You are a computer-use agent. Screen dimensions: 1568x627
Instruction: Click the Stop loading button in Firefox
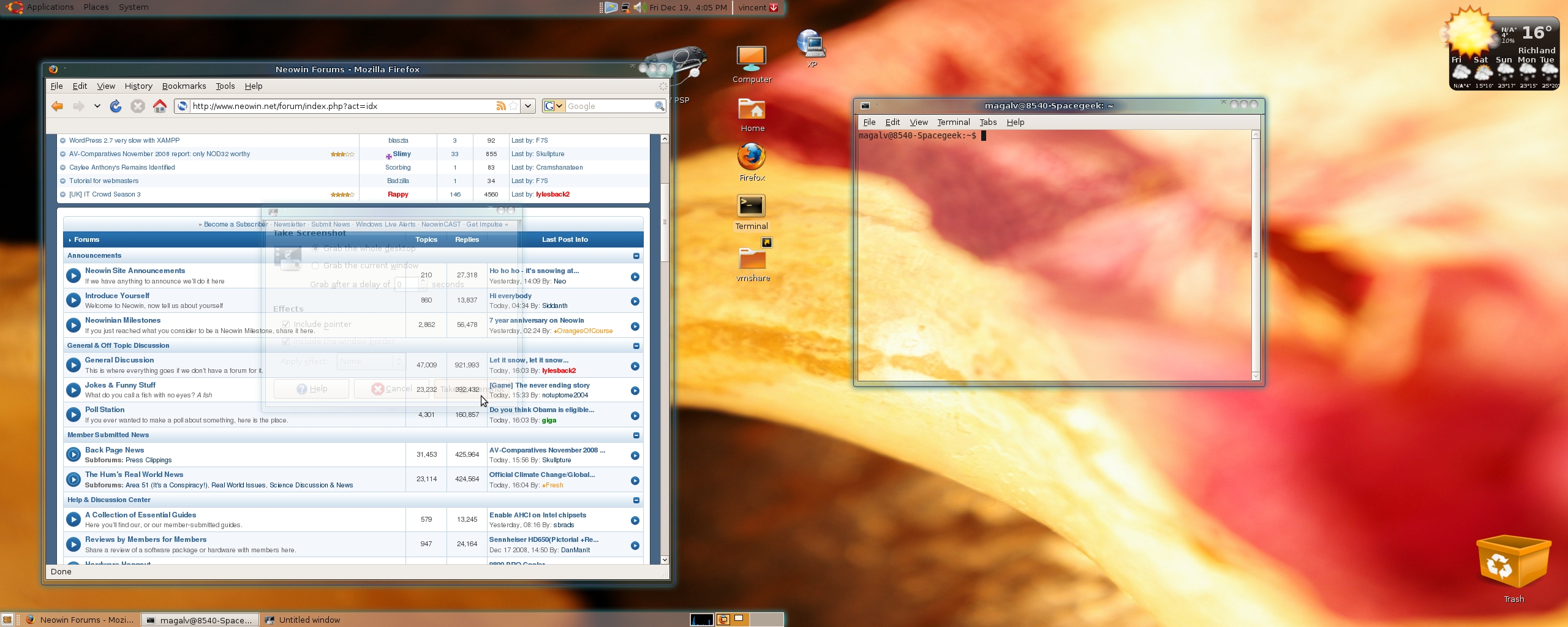138,107
